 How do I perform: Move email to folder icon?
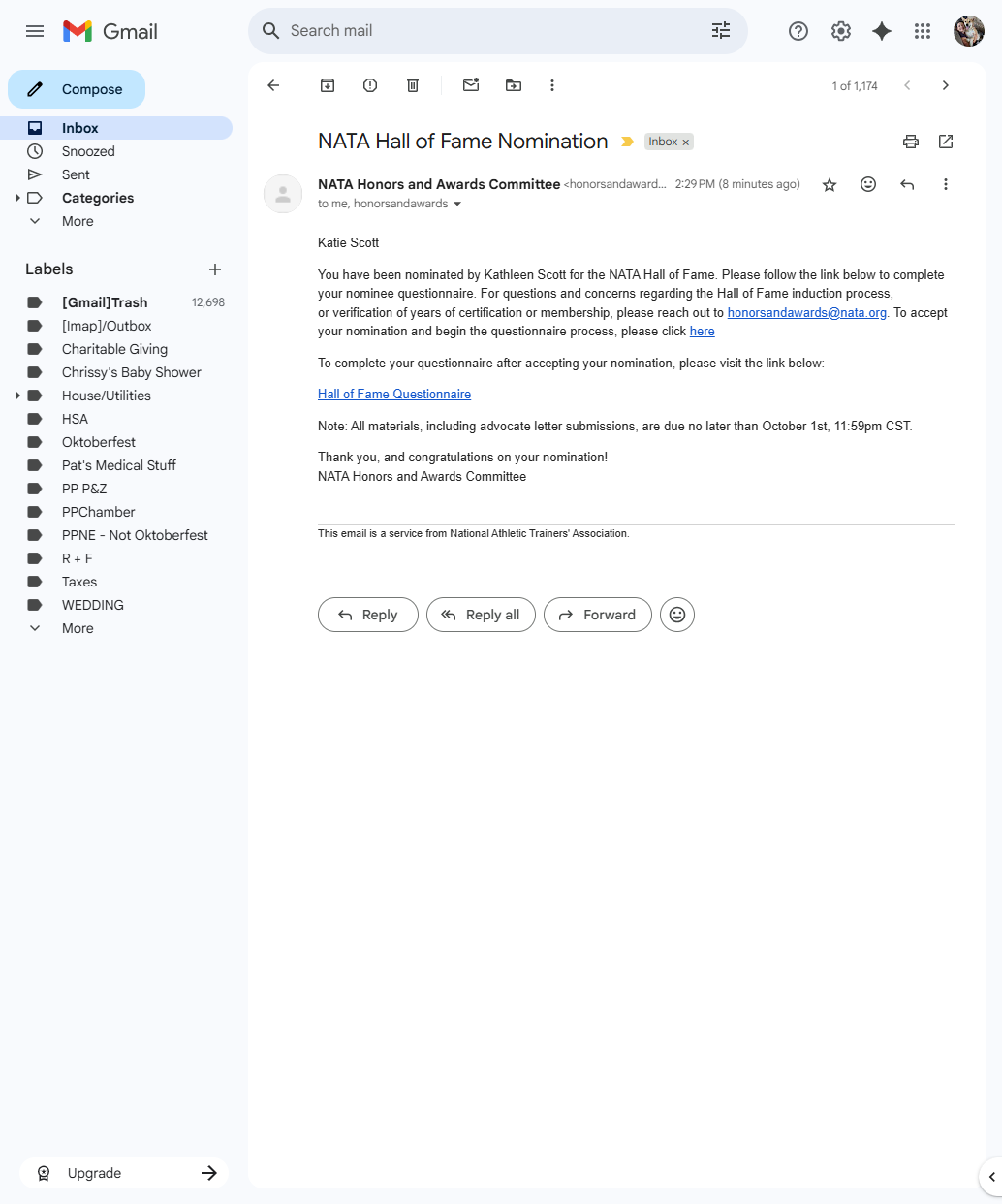[x=514, y=85]
